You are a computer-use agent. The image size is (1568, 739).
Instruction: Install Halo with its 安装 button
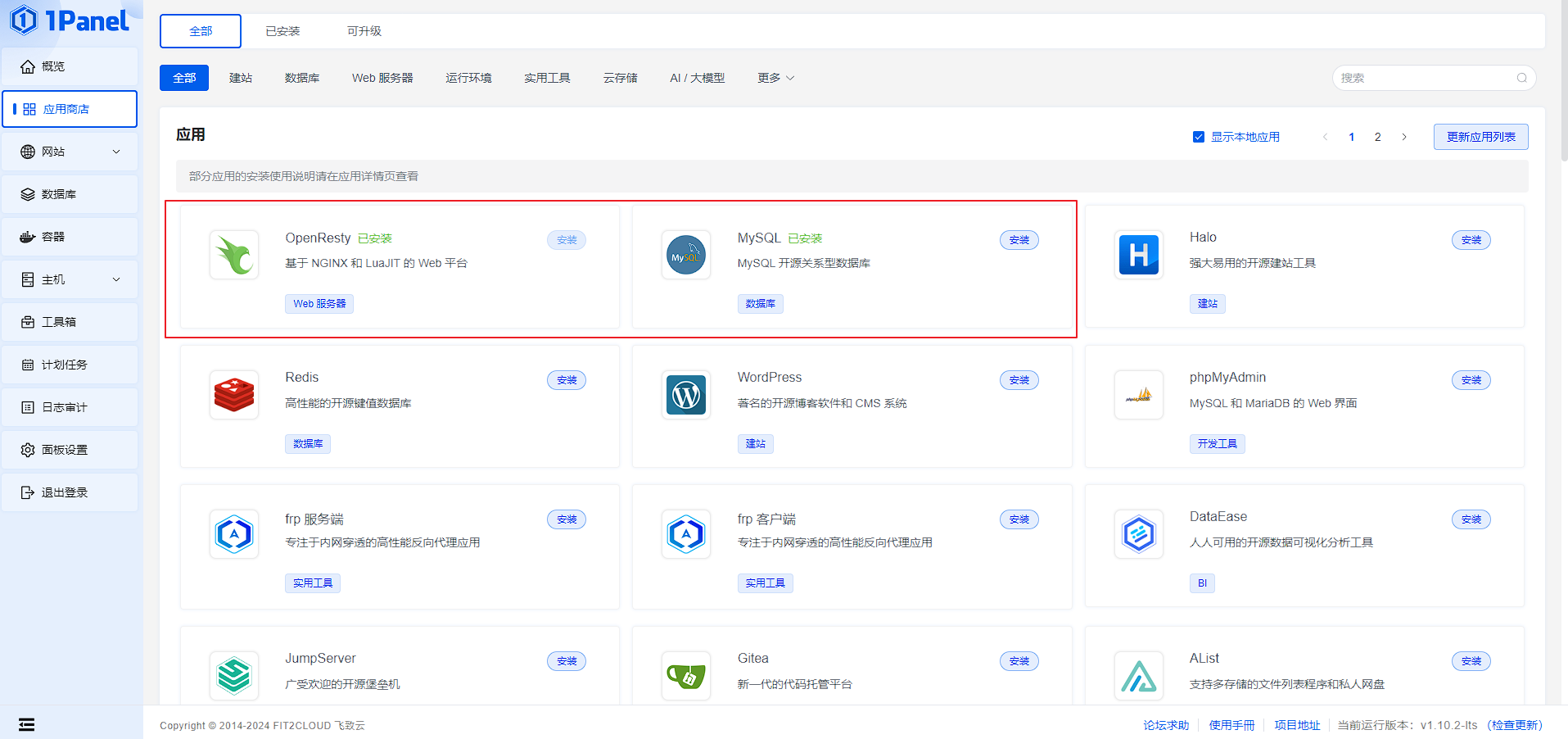1471,240
